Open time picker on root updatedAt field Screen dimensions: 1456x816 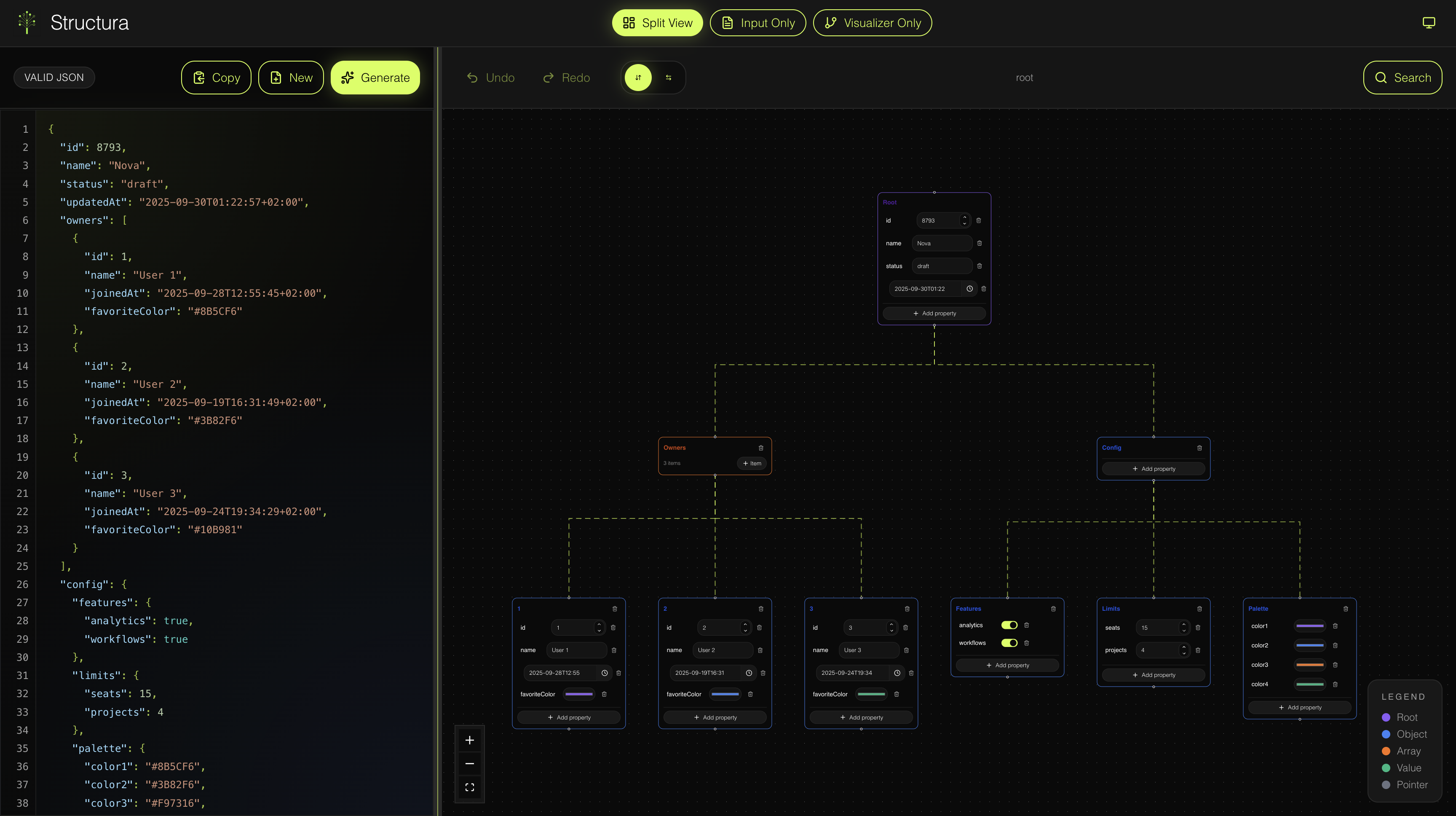[x=969, y=288]
